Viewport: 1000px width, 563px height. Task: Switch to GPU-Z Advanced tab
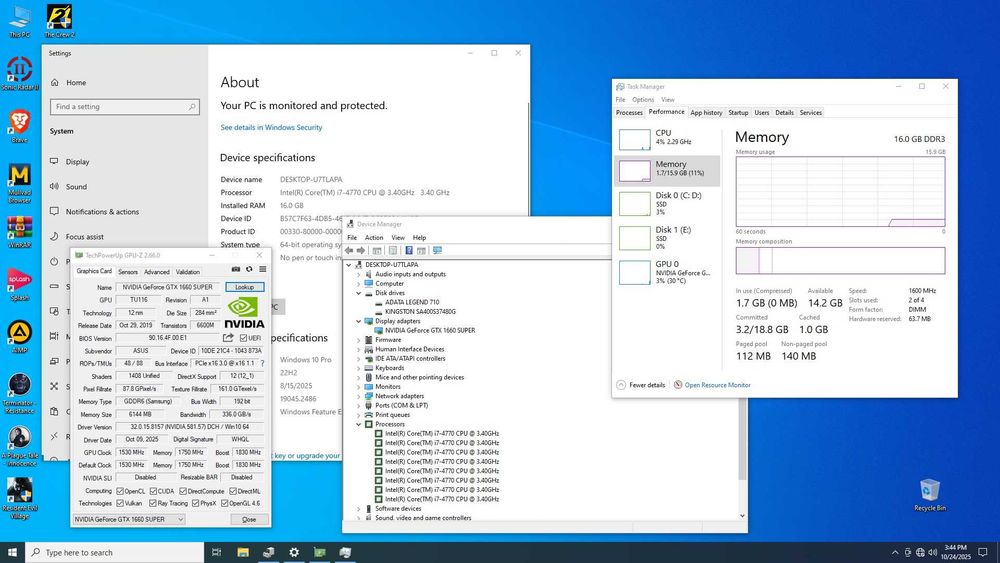point(156,272)
